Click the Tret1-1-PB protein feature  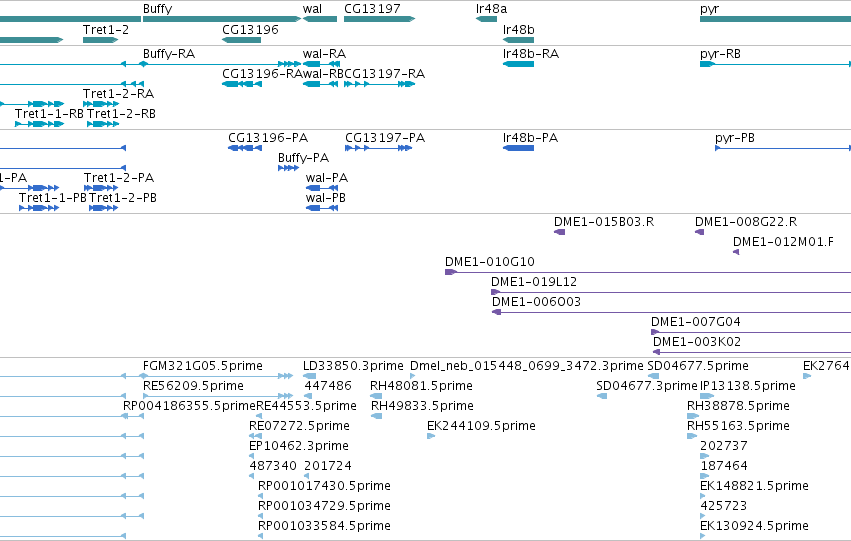coord(39,208)
